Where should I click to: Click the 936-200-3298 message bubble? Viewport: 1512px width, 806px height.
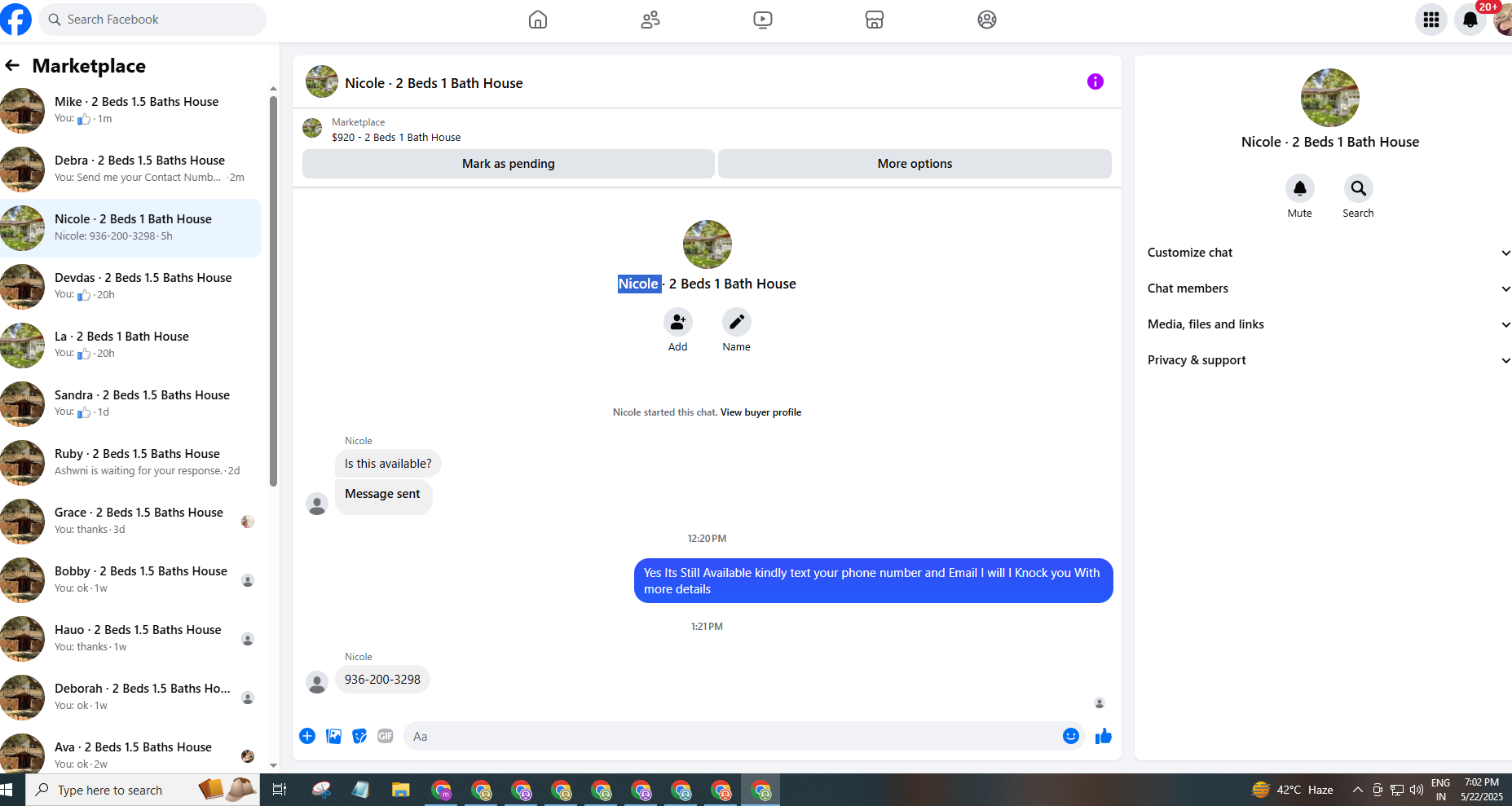coord(382,680)
